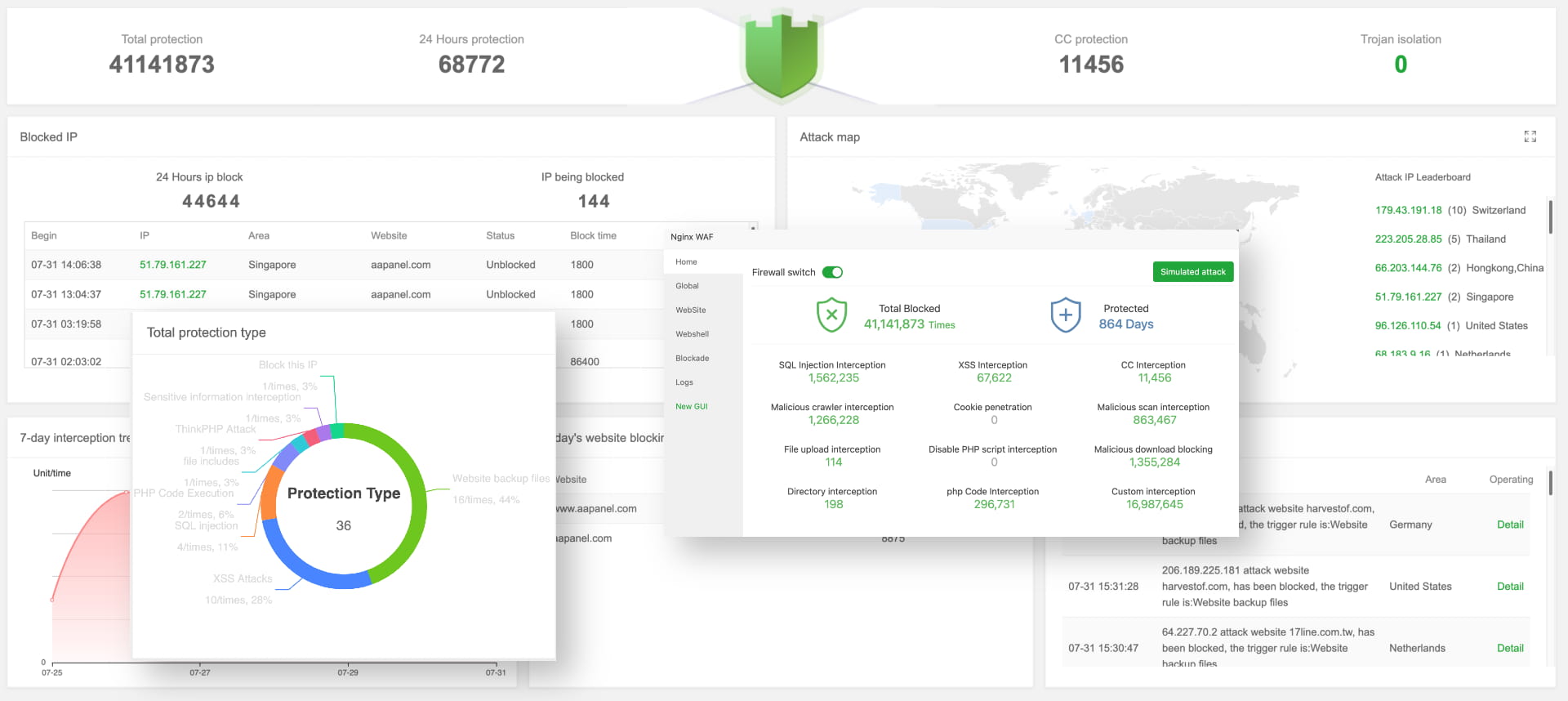The width and height of the screenshot is (1568, 701).
Task: Select Global in the WAF sidebar
Action: coord(687,286)
